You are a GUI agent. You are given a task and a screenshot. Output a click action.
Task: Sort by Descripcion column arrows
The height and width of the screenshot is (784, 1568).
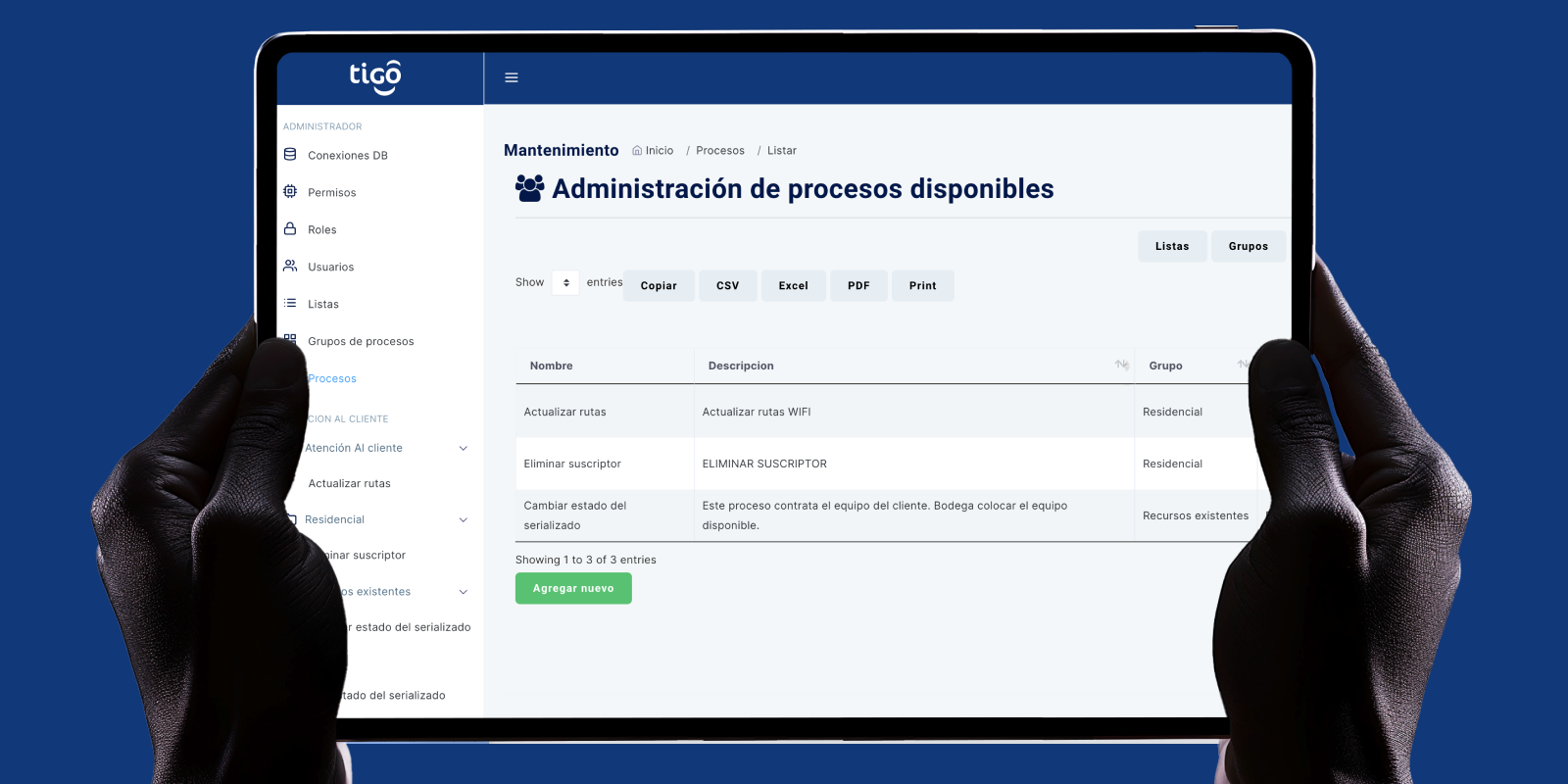click(1122, 365)
